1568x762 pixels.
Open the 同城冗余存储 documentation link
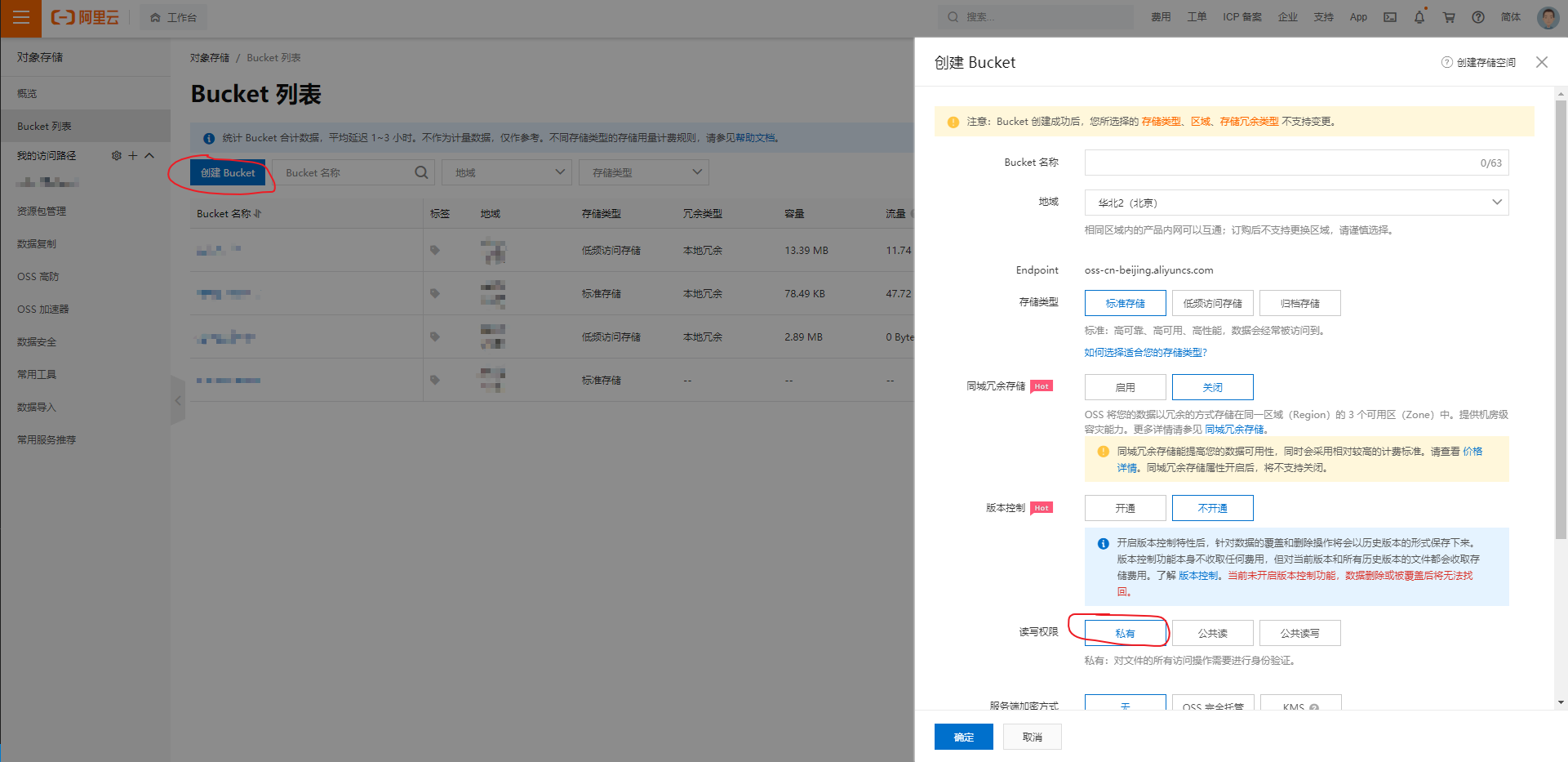click(x=1235, y=428)
